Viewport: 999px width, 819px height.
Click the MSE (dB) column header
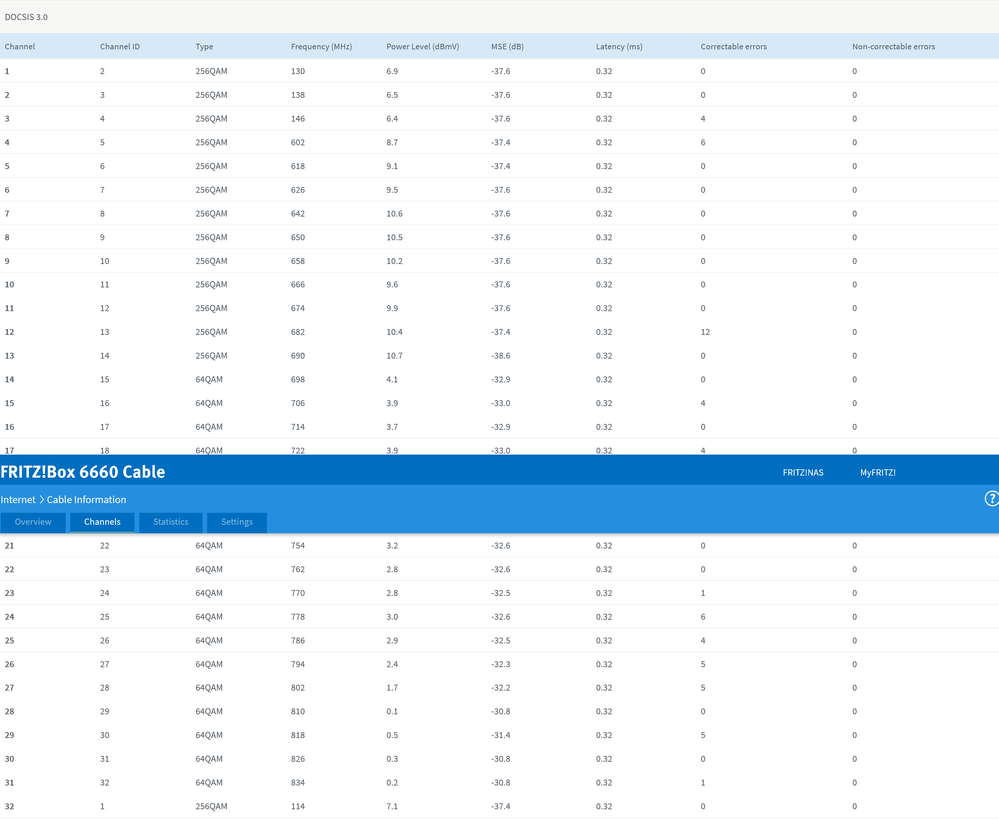coord(507,47)
